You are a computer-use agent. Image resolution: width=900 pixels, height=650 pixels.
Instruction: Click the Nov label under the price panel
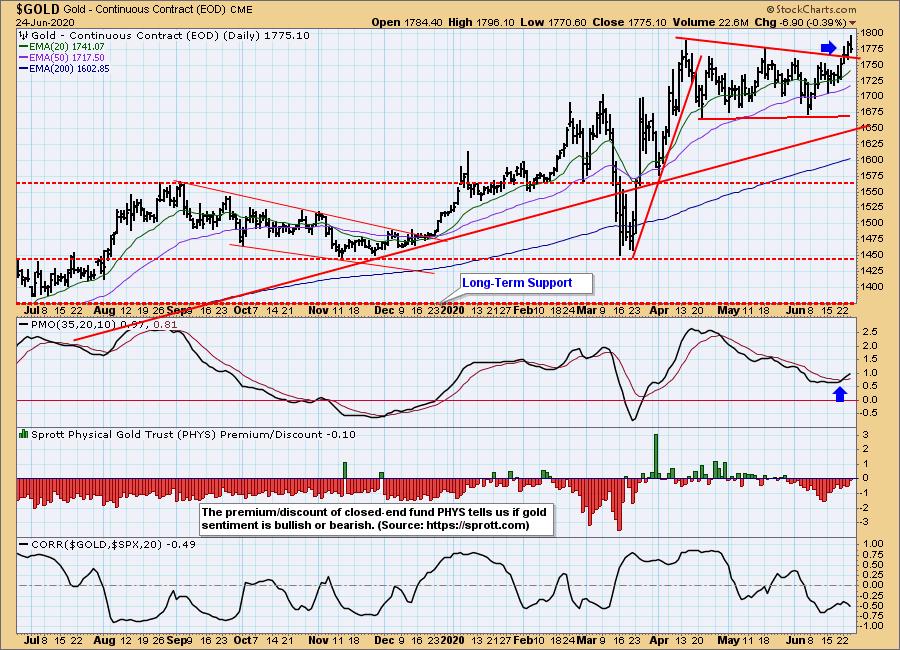[319, 310]
